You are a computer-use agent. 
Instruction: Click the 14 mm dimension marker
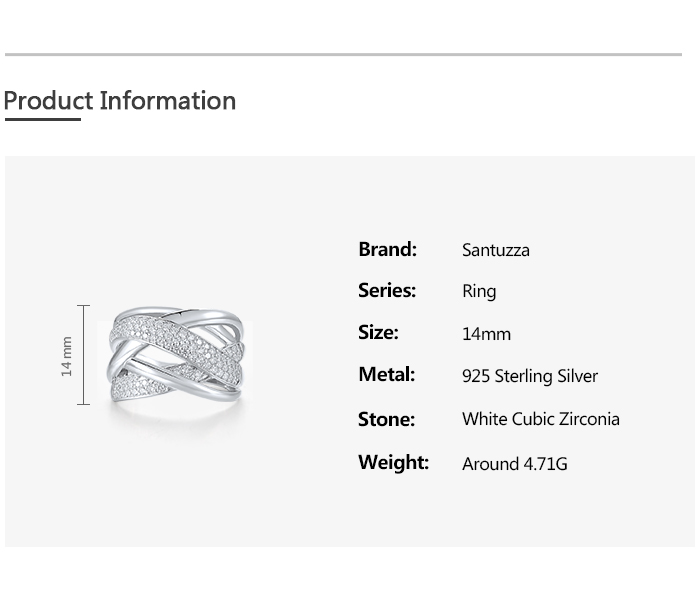(67, 356)
